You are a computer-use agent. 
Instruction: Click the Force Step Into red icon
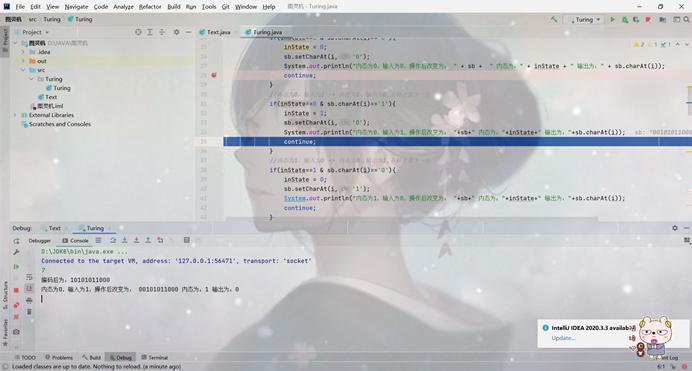136,240
